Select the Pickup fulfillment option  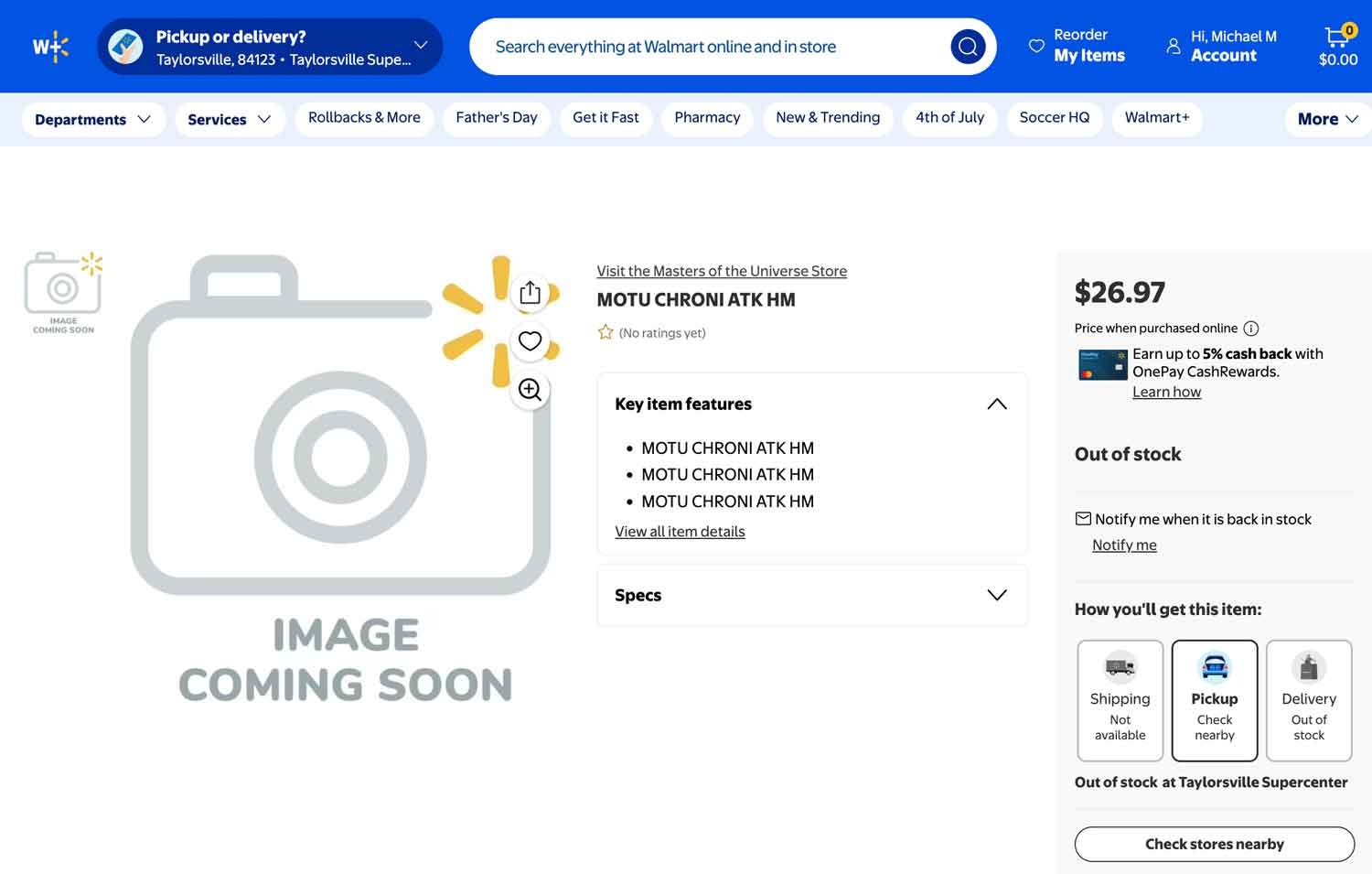pyautogui.click(x=1215, y=701)
